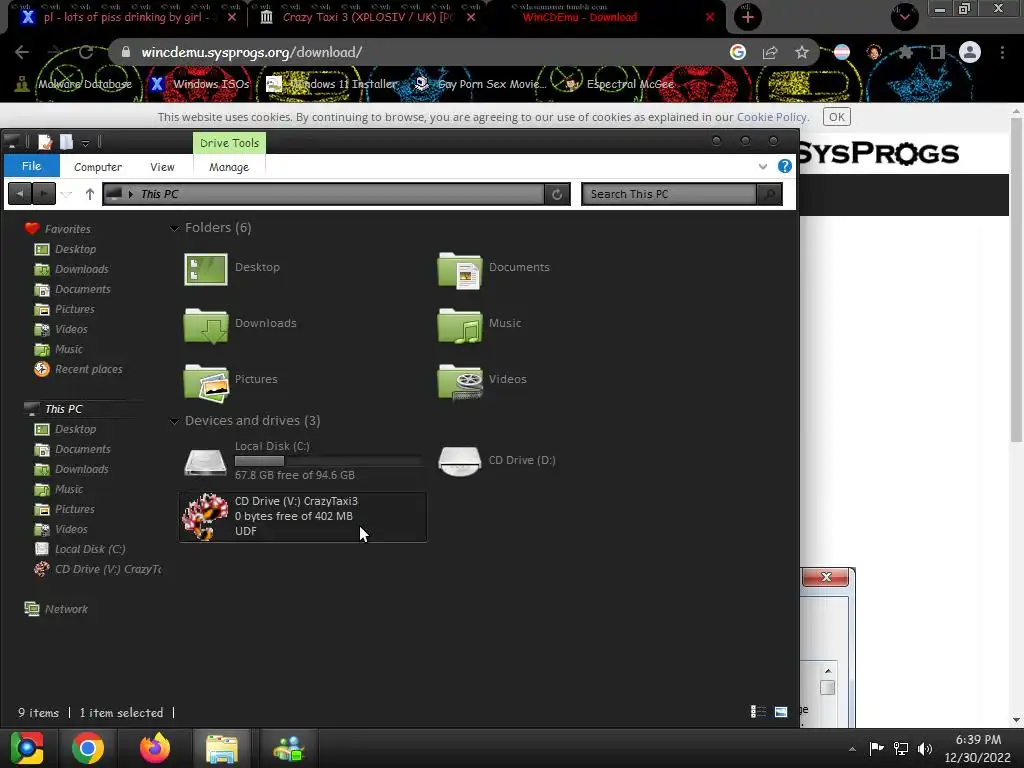This screenshot has height=768, width=1024.
Task: Click the volume speaker tray icon
Action: point(925,748)
